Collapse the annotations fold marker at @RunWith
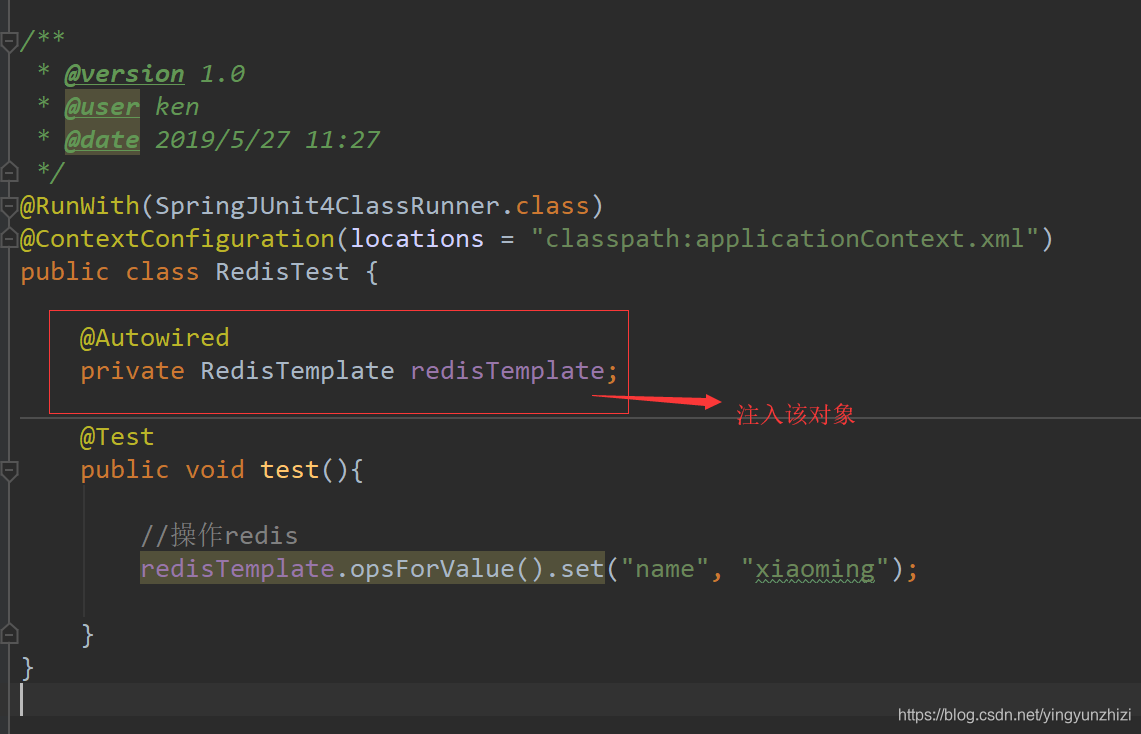This screenshot has height=734, width=1141. (x=9, y=207)
